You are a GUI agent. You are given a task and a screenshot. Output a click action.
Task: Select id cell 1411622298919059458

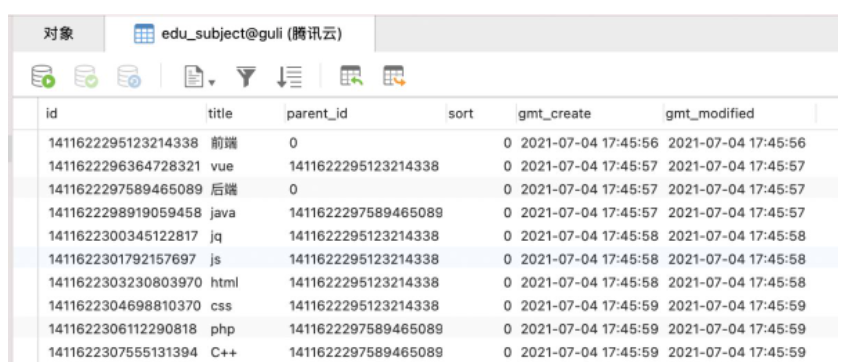tap(125, 213)
